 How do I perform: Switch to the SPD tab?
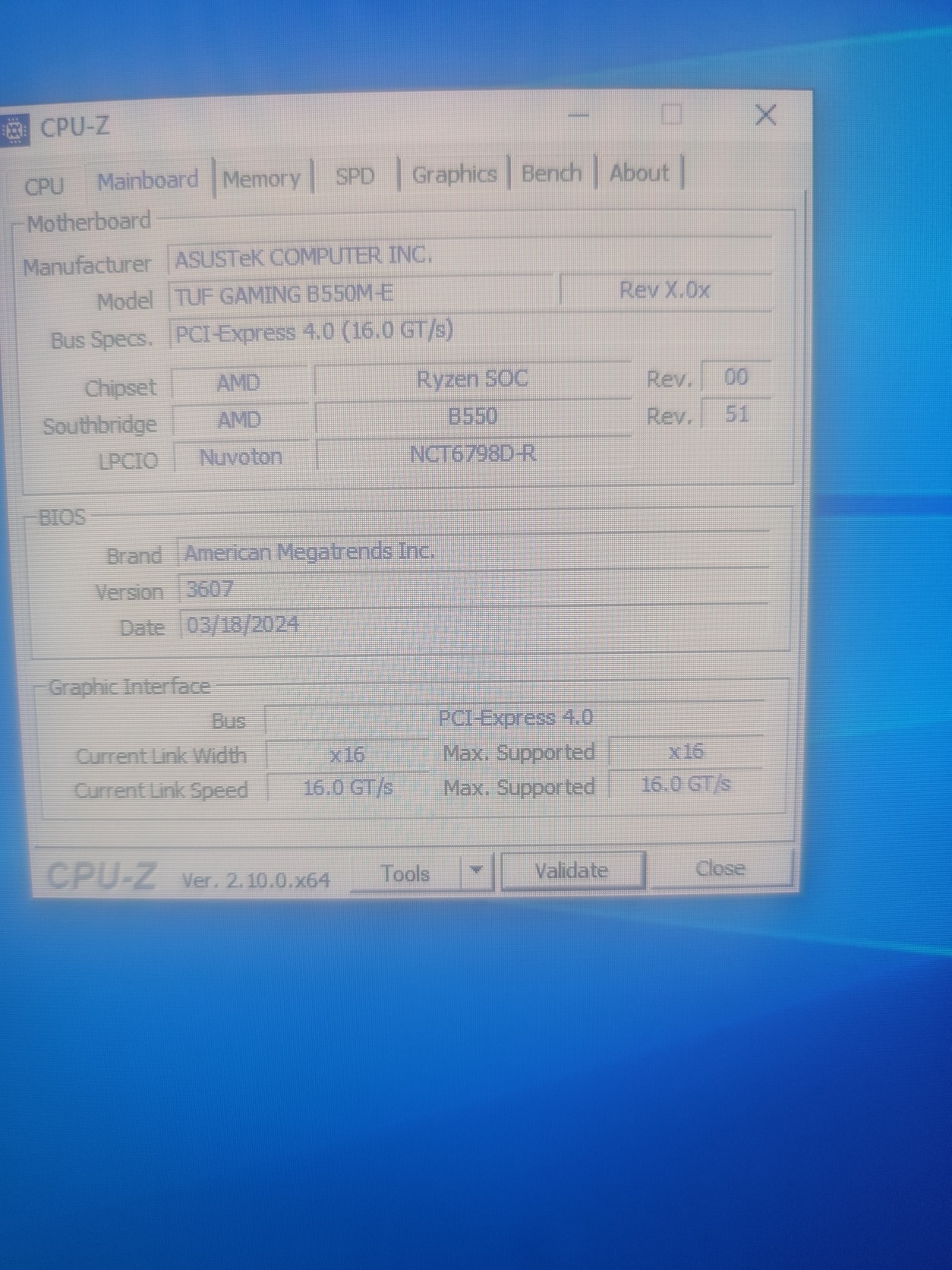click(x=355, y=176)
